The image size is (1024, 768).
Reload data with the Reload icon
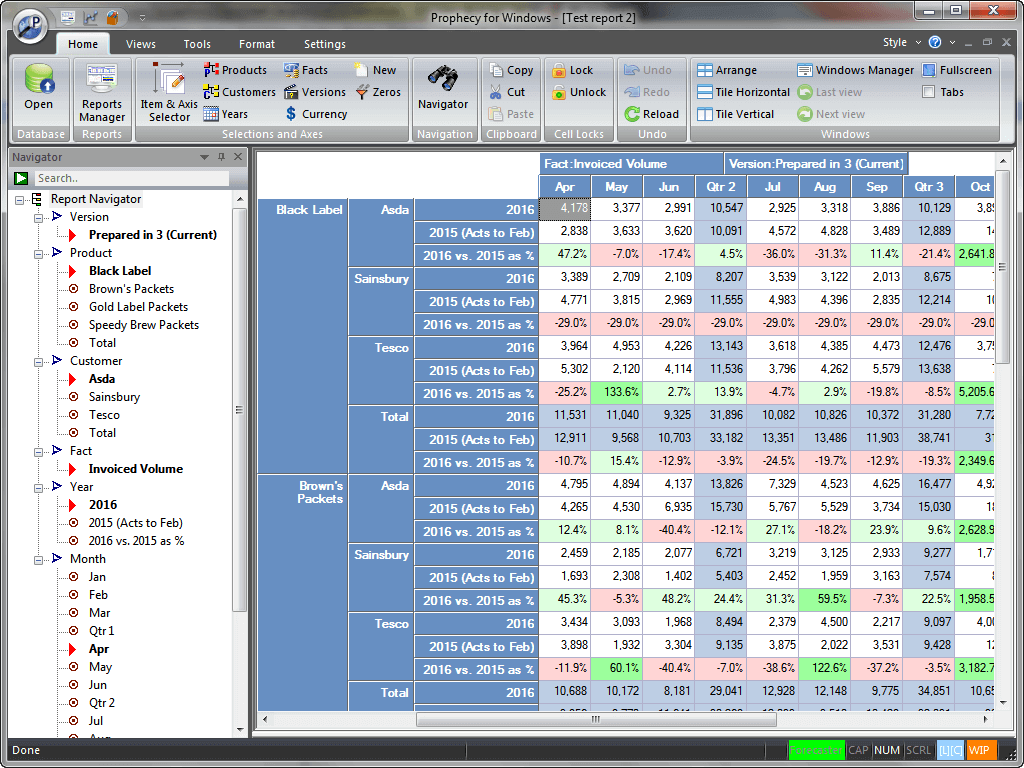[x=632, y=114]
